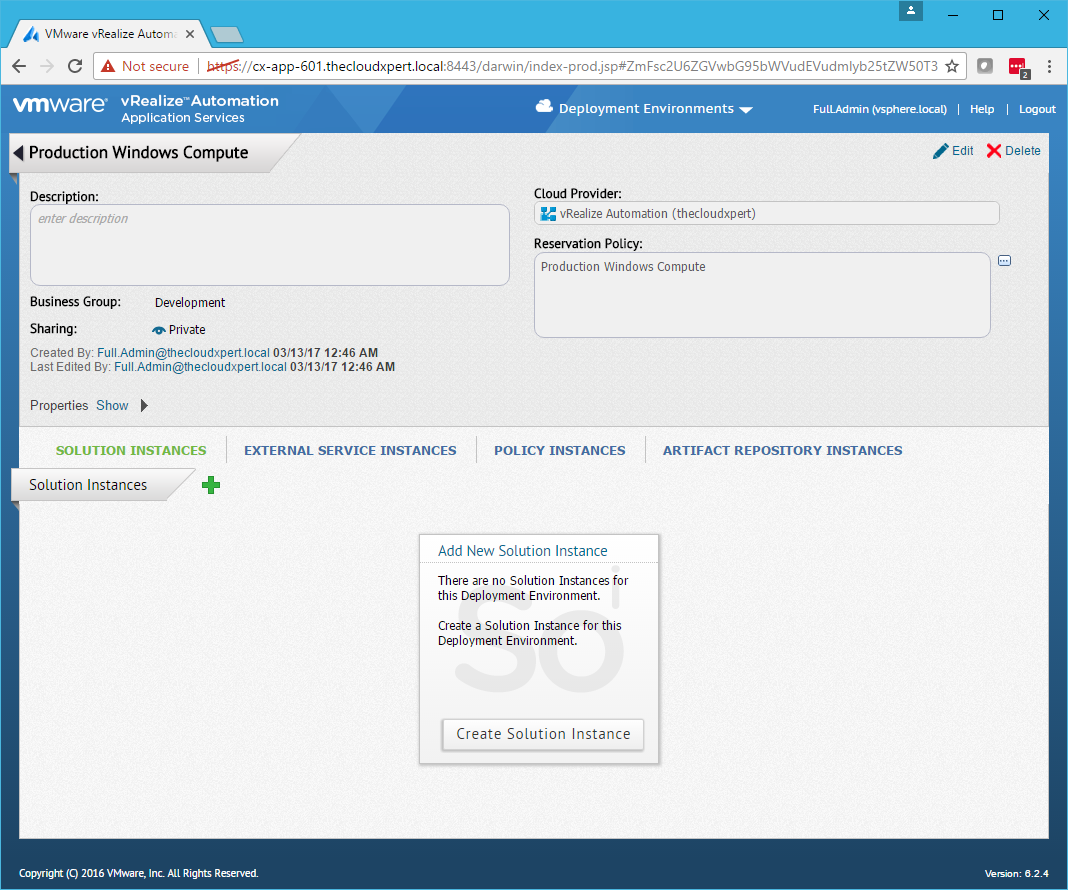Click the red Delete X icon

pyautogui.click(x=994, y=151)
